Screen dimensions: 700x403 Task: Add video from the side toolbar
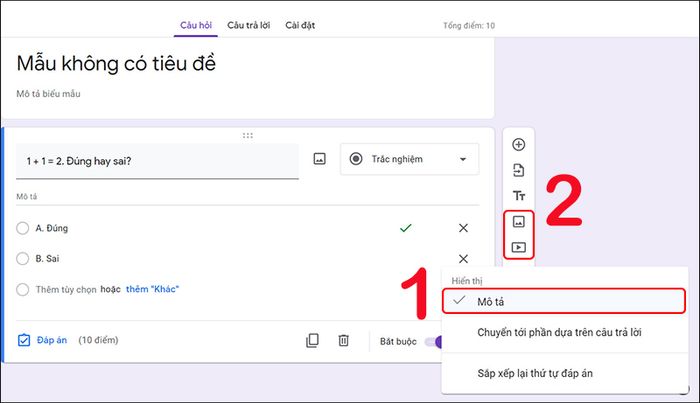pos(518,247)
